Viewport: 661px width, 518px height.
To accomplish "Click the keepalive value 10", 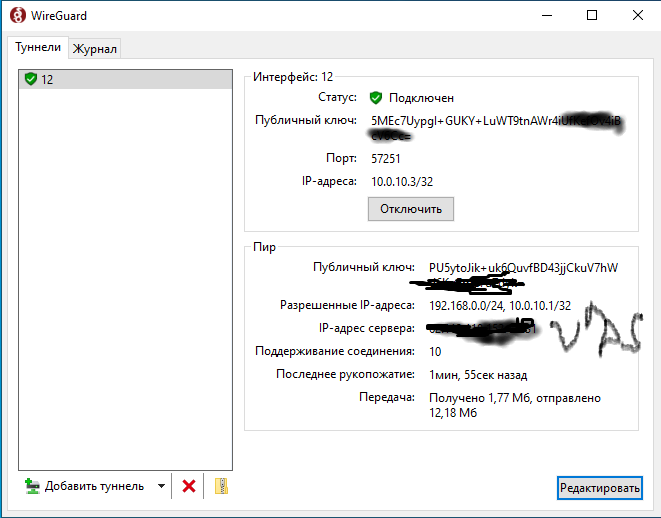I will click(435, 352).
